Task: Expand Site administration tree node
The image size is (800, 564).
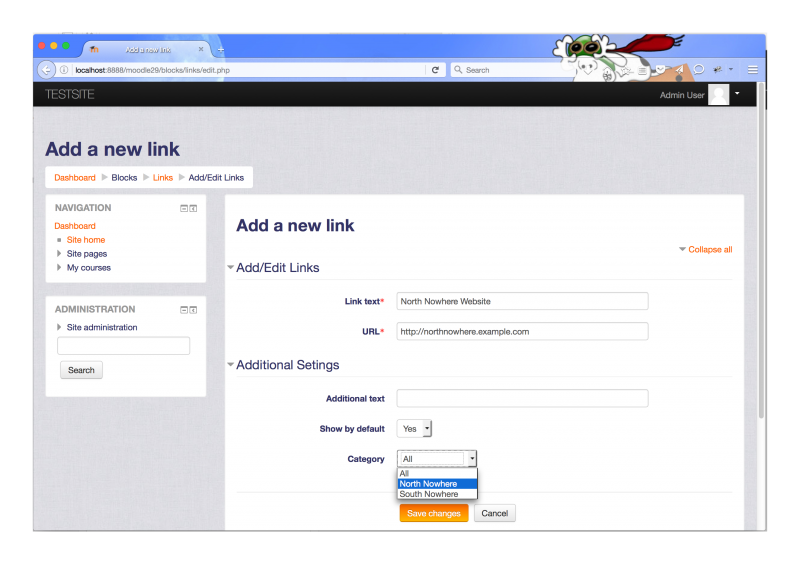Action: tap(59, 327)
